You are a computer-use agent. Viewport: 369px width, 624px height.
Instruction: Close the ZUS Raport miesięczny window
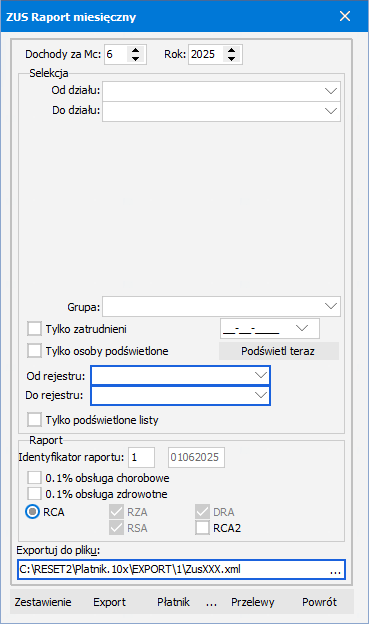[345, 16]
